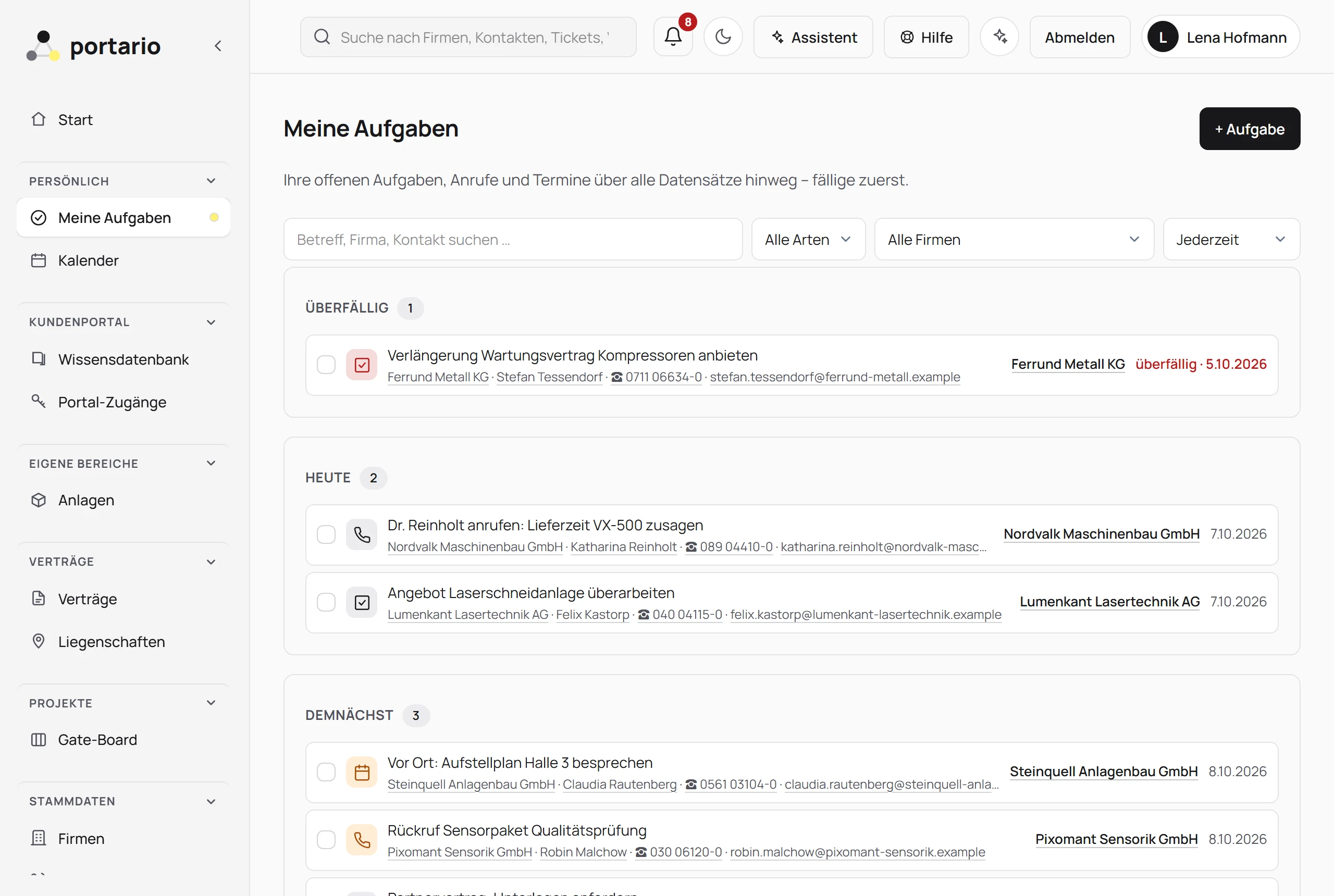The height and width of the screenshot is (896, 1334).
Task: Open Kalender in sidebar
Action: [123, 260]
